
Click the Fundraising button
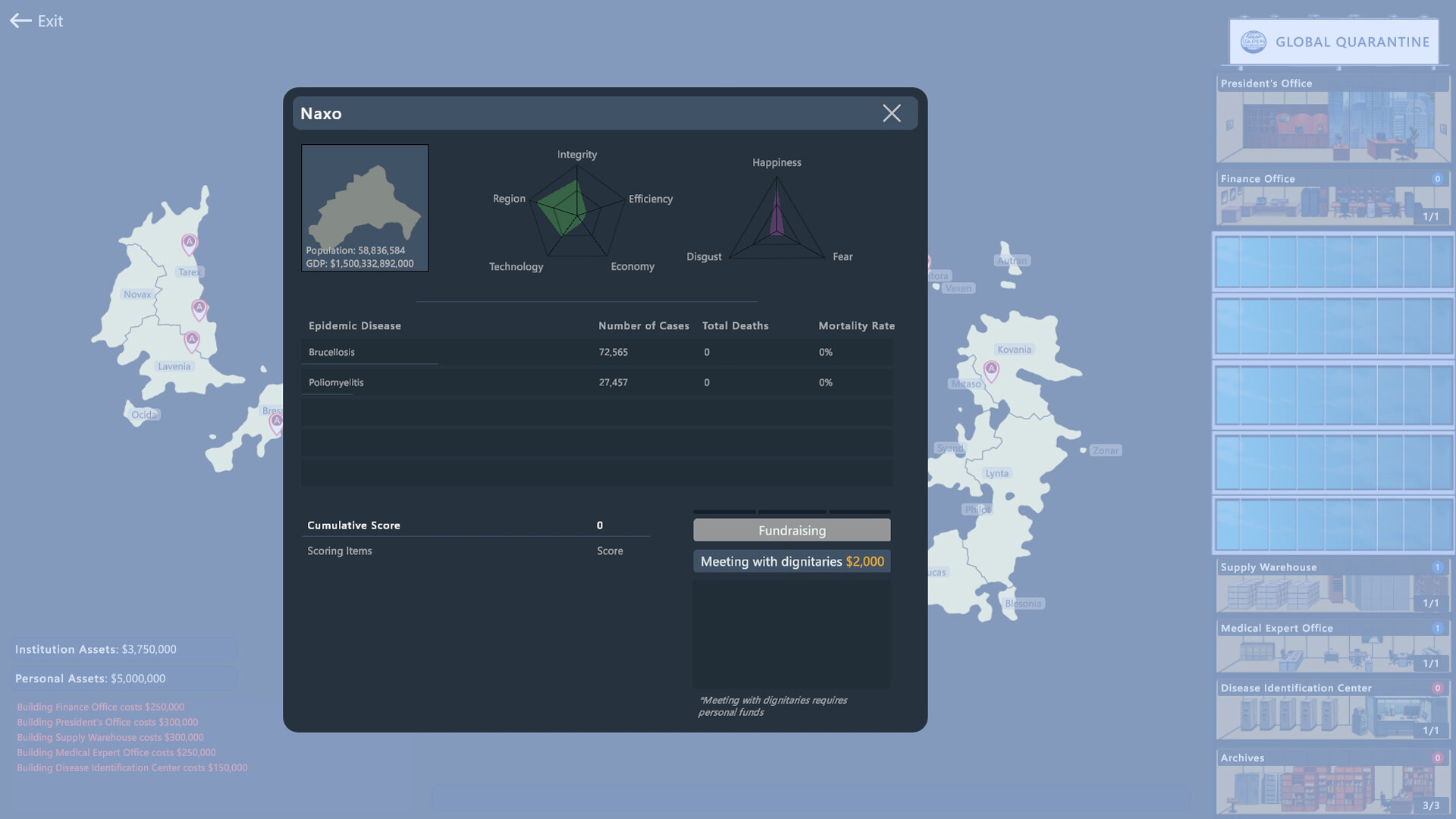coord(791,530)
